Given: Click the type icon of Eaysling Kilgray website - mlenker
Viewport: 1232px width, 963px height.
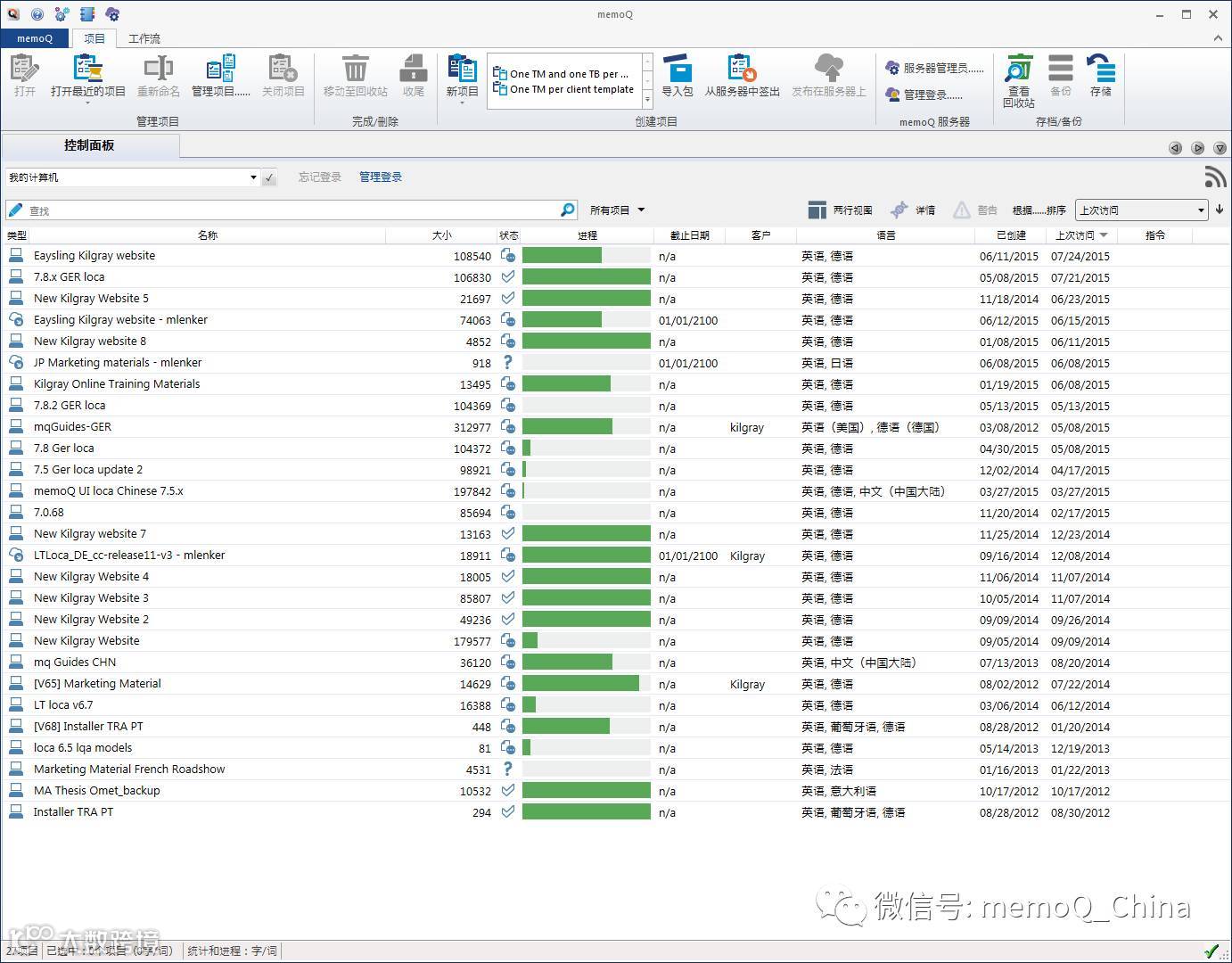Looking at the screenshot, I should 16,319.
